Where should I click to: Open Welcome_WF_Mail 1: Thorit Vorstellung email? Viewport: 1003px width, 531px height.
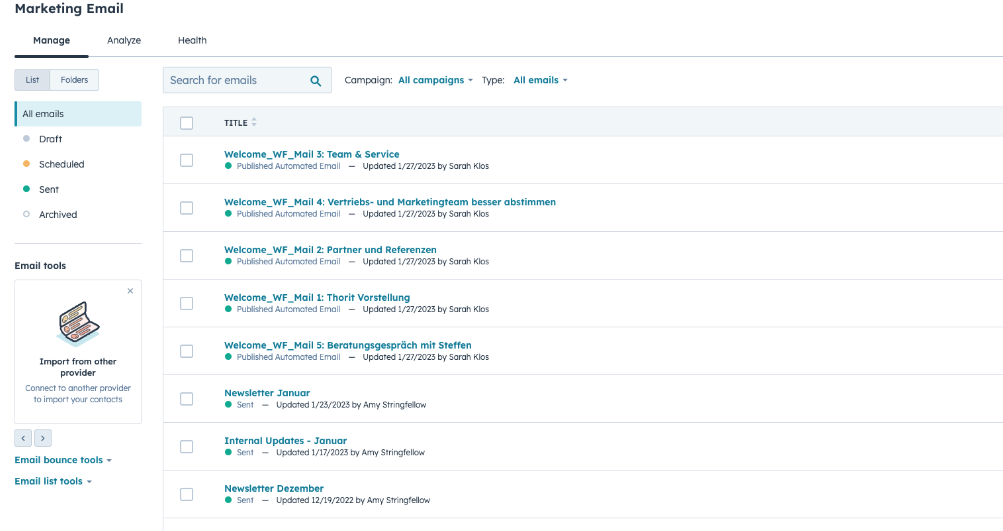point(316,297)
